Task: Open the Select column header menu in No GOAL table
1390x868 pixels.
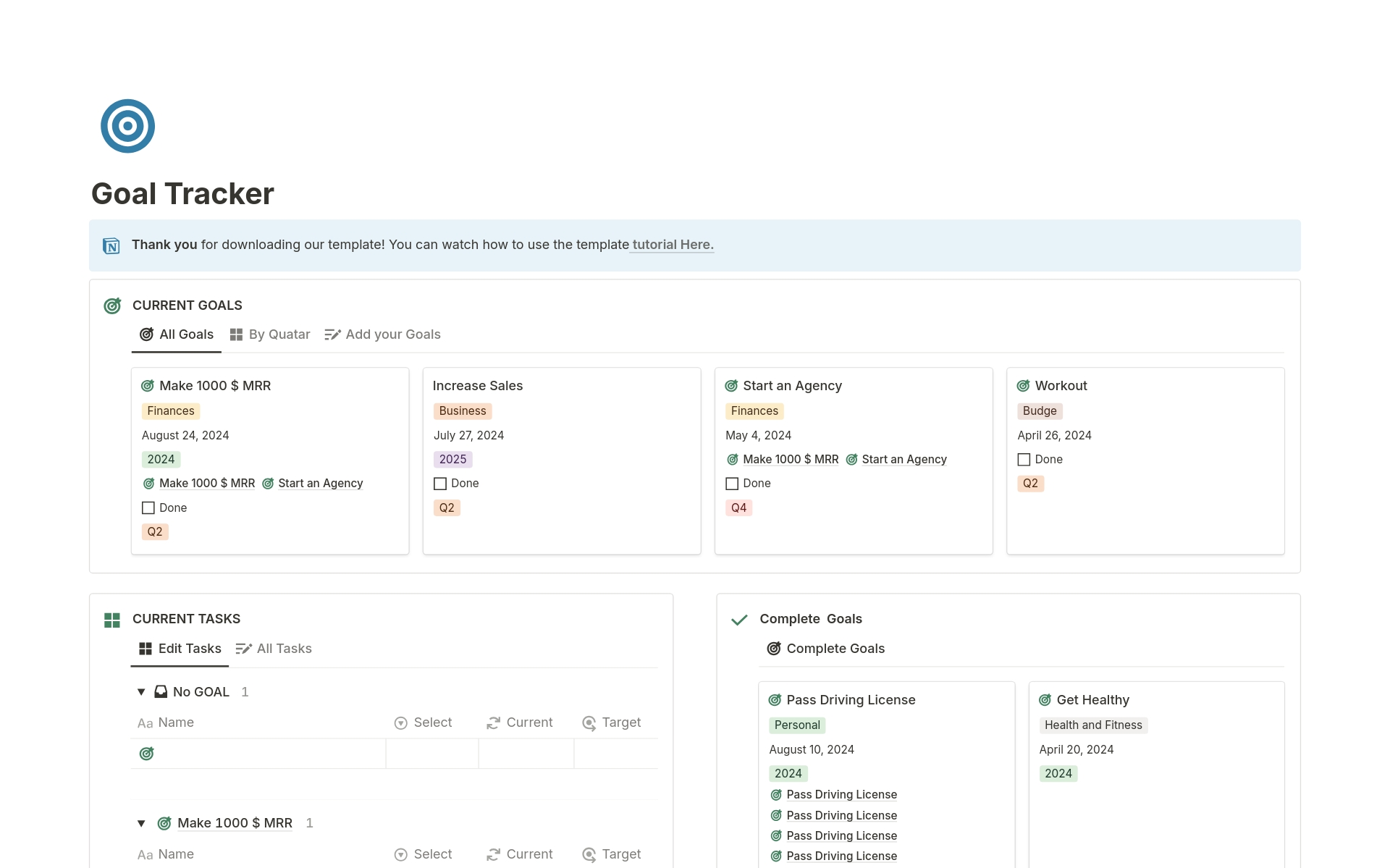Action: point(424,722)
